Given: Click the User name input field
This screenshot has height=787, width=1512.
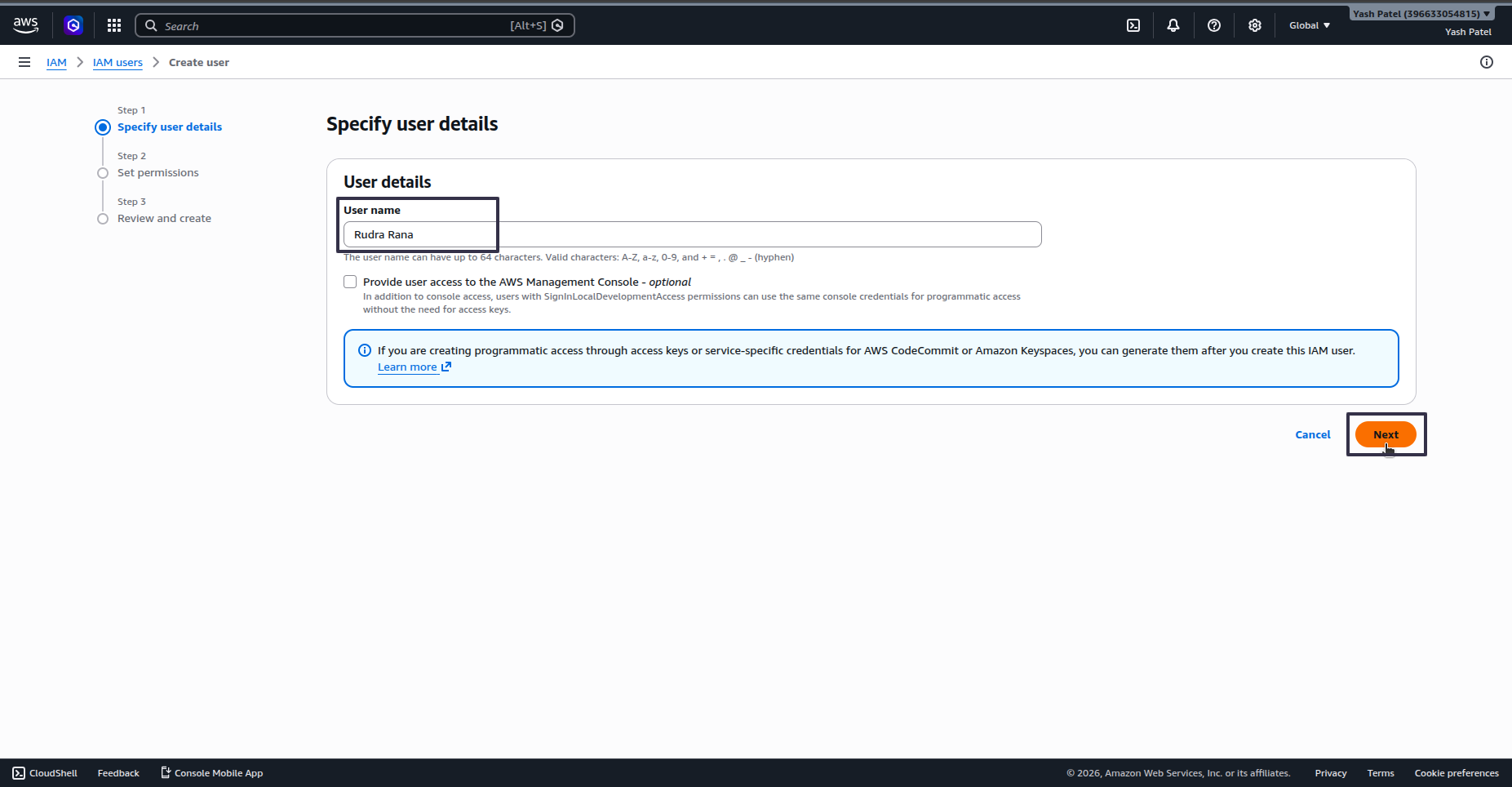Looking at the screenshot, I should tap(692, 234).
